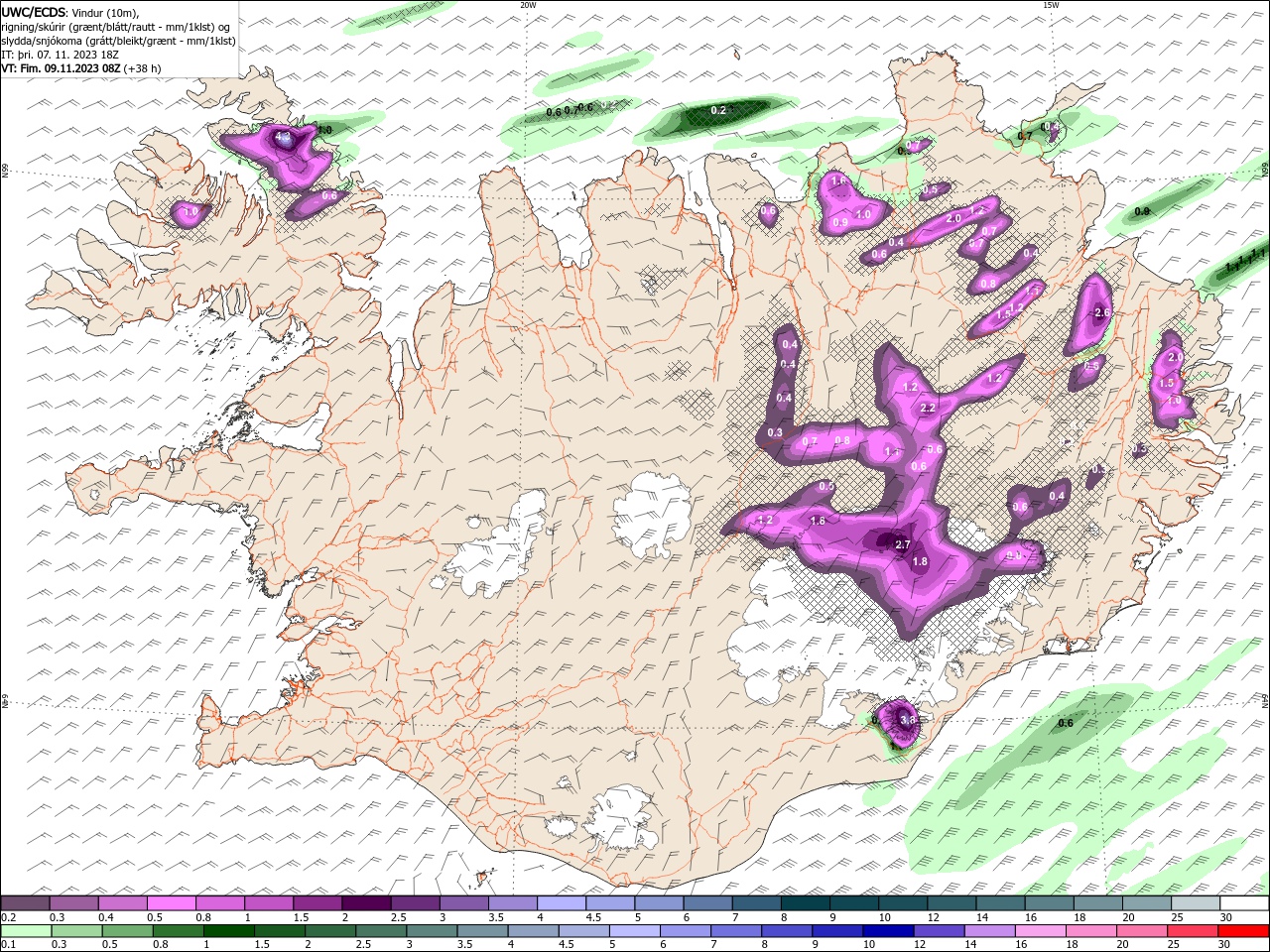Screen dimensions: 1270x952
Task: Select the 'Vindur (10m)' header text
Action: click(106, 12)
